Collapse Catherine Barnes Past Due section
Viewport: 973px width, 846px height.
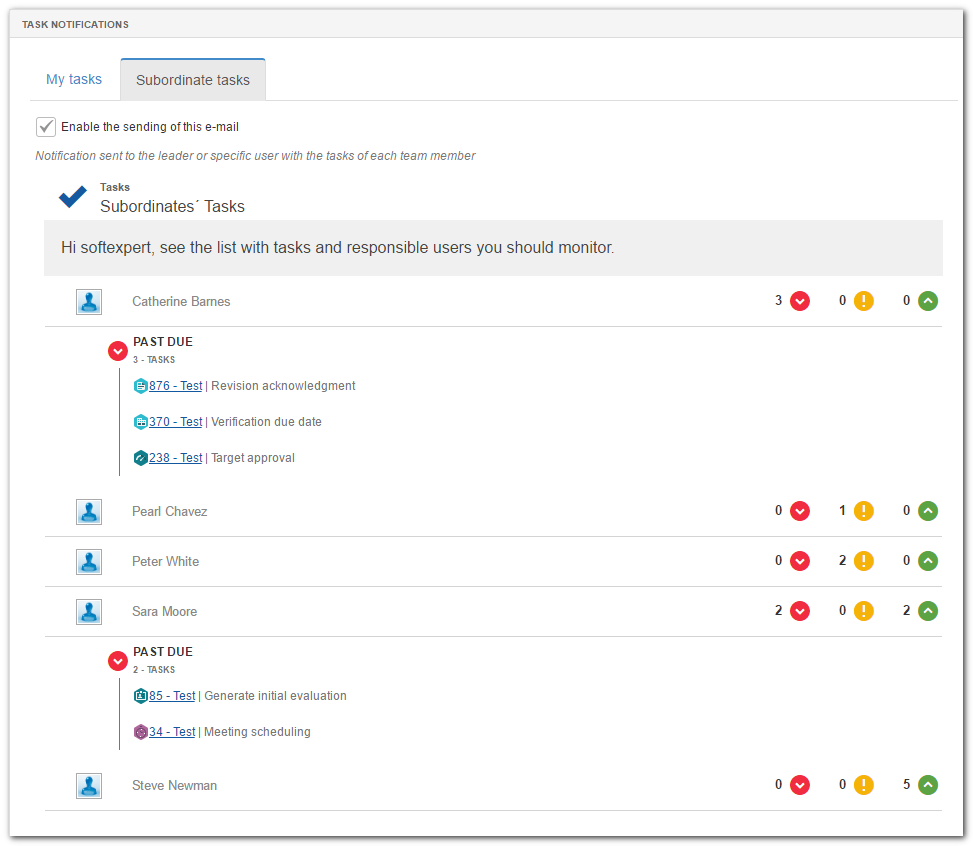118,351
